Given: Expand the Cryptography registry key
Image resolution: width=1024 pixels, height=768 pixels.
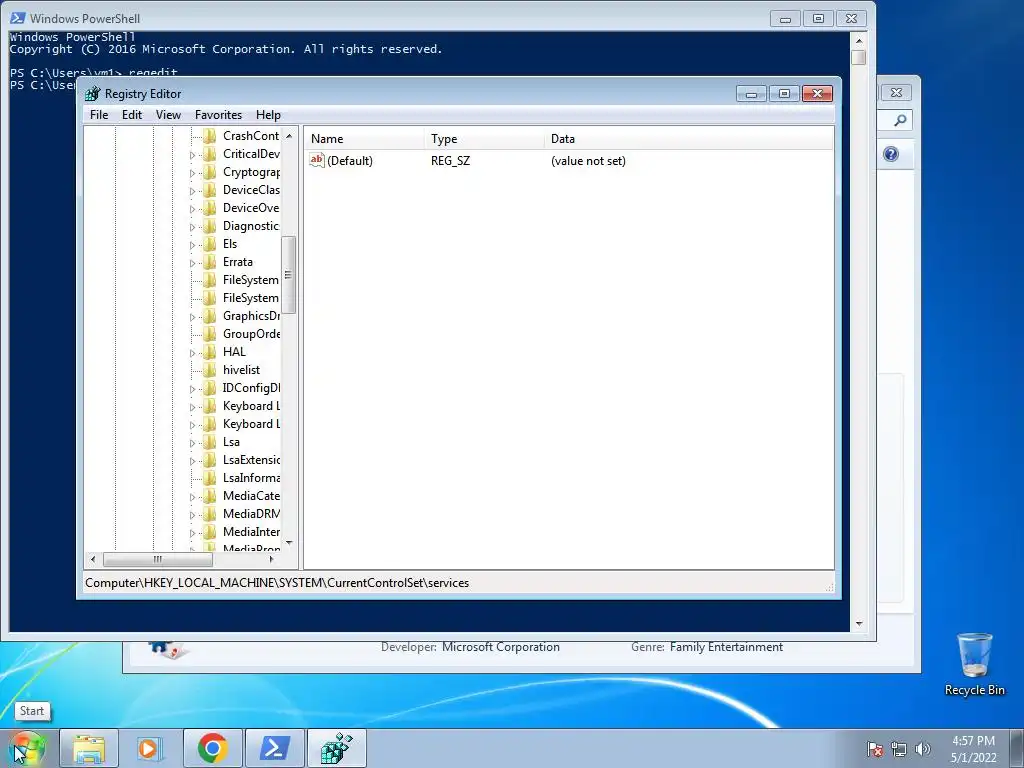Looking at the screenshot, I should (192, 173).
